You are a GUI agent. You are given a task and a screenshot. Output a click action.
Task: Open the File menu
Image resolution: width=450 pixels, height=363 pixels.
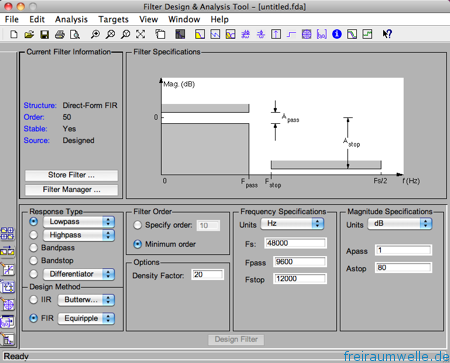point(12,19)
